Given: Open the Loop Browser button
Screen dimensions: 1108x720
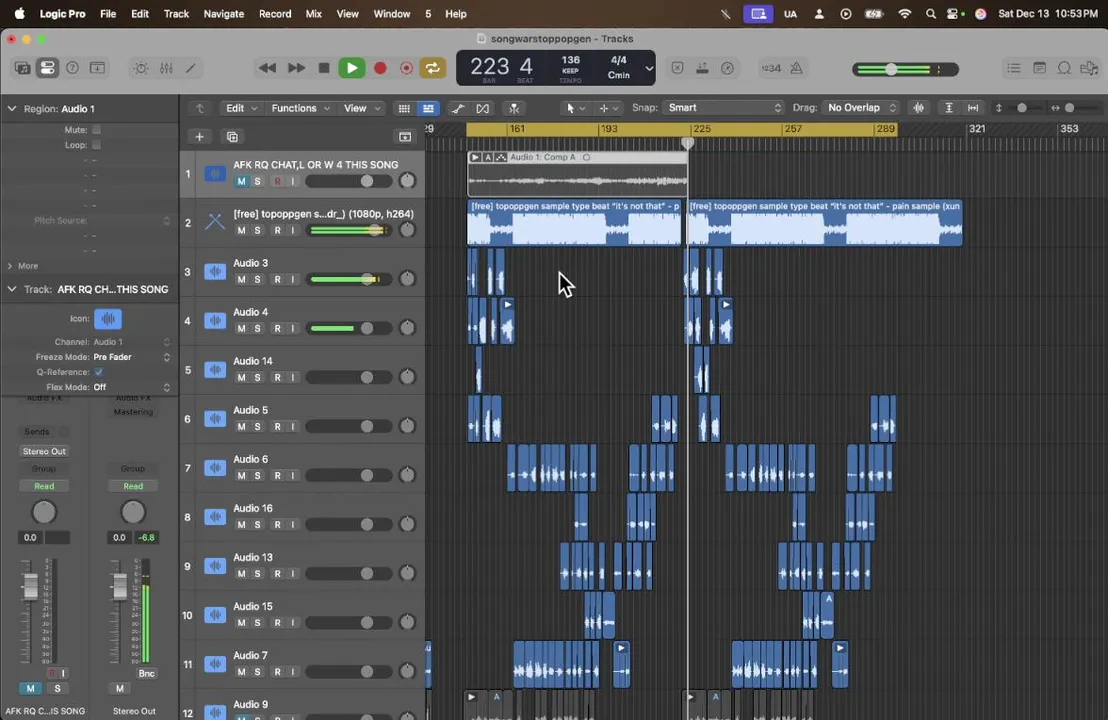Looking at the screenshot, I should (1064, 69).
